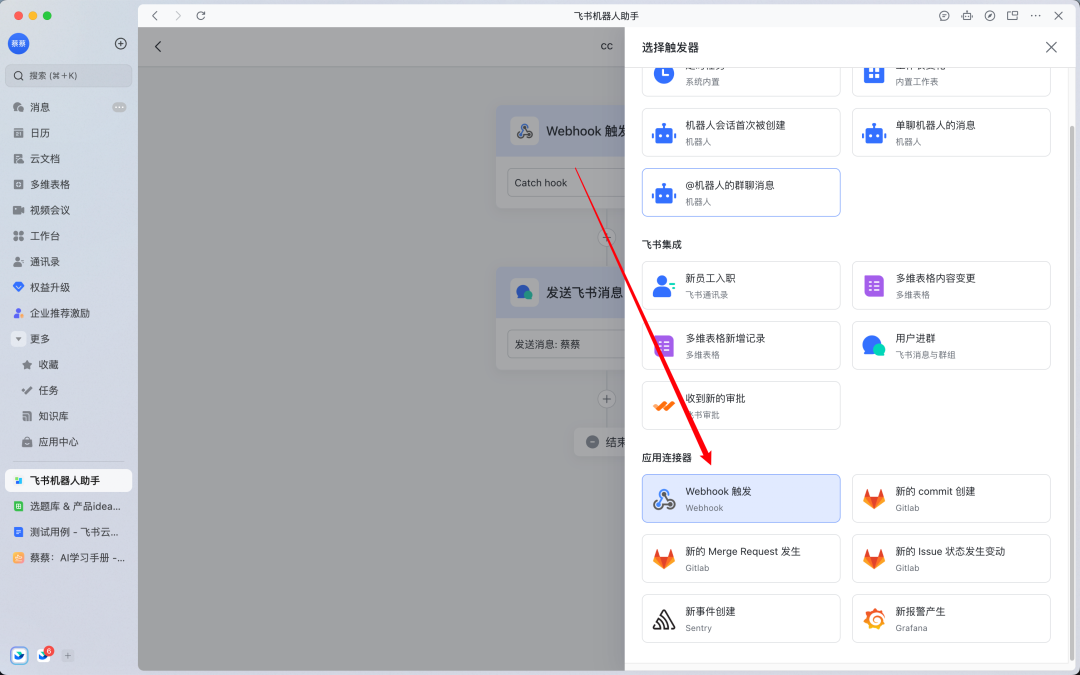Click the small plus button in bottom dock
Viewport: 1080px width, 675px height.
pos(68,656)
